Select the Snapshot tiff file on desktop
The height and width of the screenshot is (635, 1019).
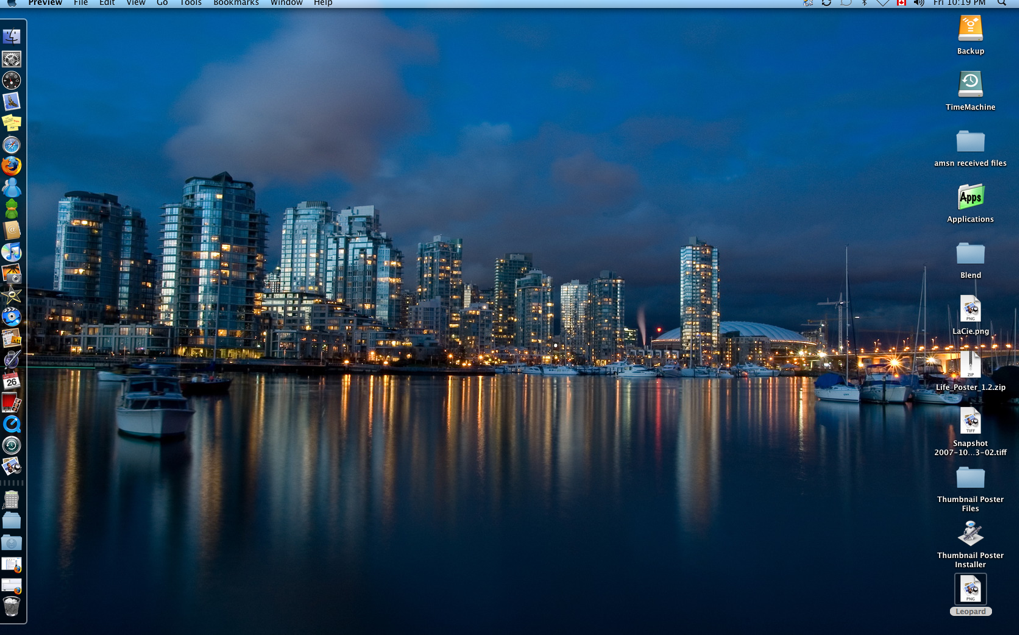(970, 432)
